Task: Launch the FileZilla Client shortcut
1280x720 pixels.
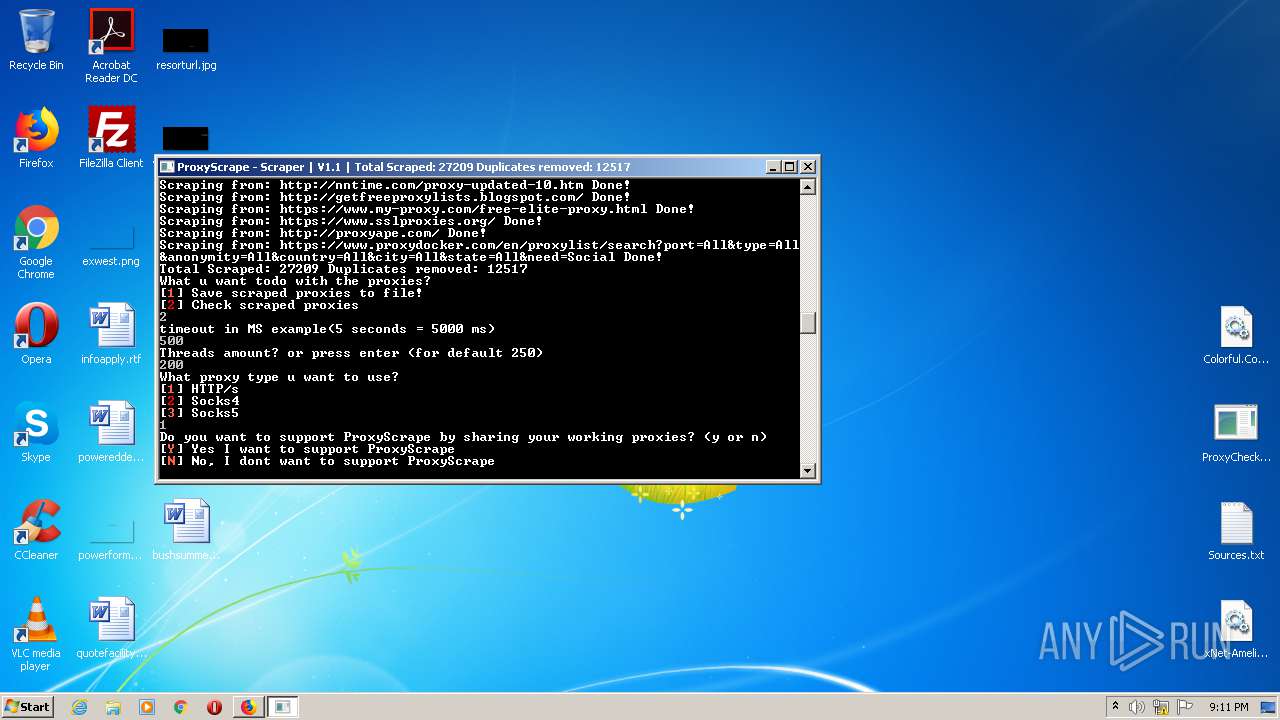Action: point(111,138)
